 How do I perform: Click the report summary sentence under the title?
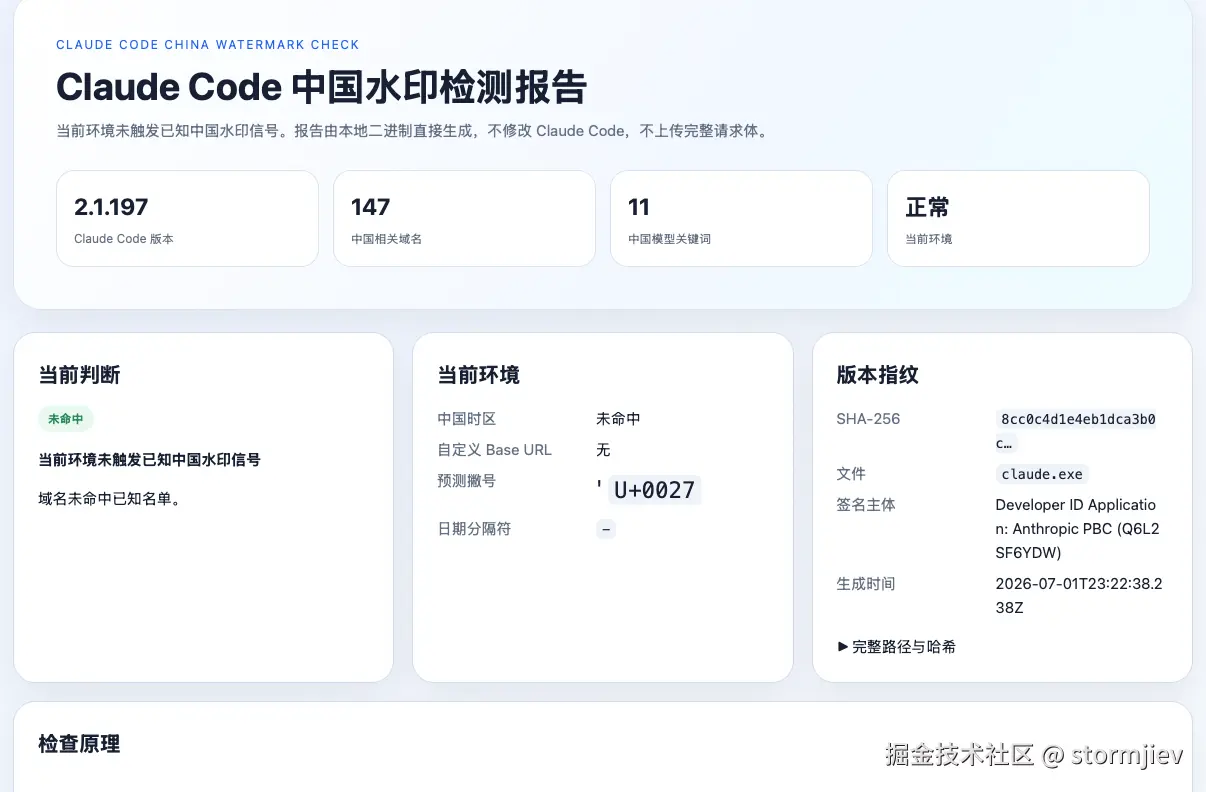point(415,131)
